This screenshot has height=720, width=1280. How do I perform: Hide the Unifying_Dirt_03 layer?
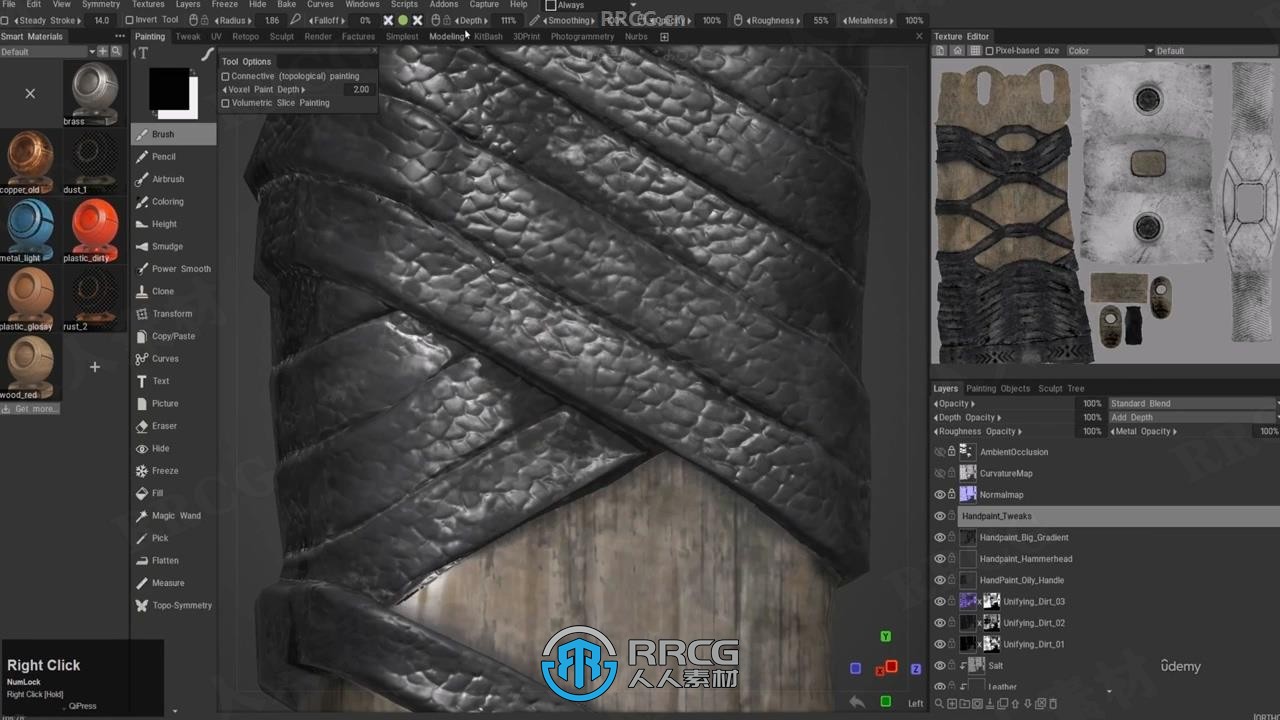[x=939, y=601]
